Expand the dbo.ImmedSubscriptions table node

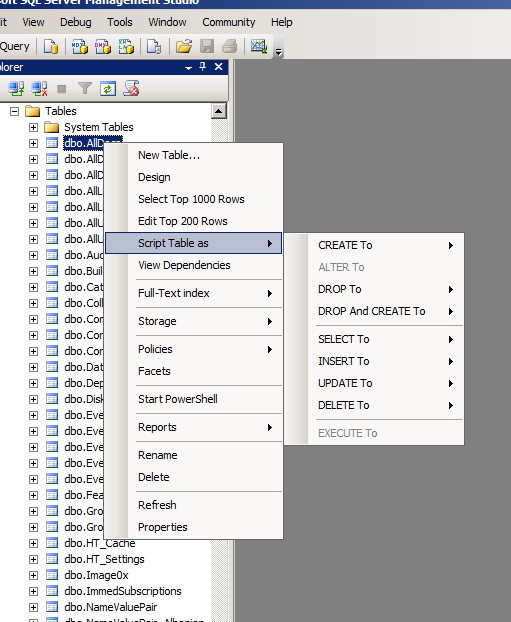click(33, 591)
